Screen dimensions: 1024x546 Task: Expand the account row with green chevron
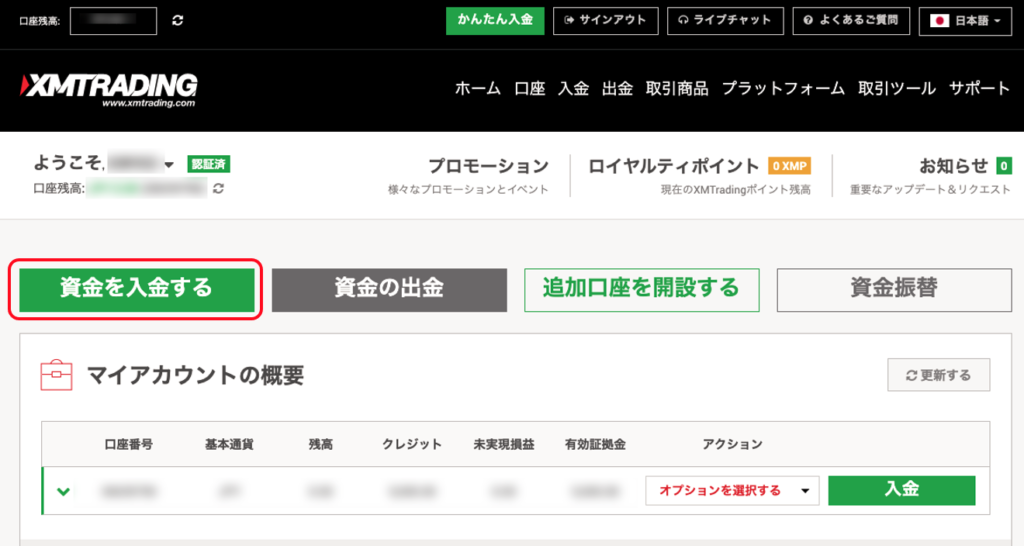(x=63, y=491)
